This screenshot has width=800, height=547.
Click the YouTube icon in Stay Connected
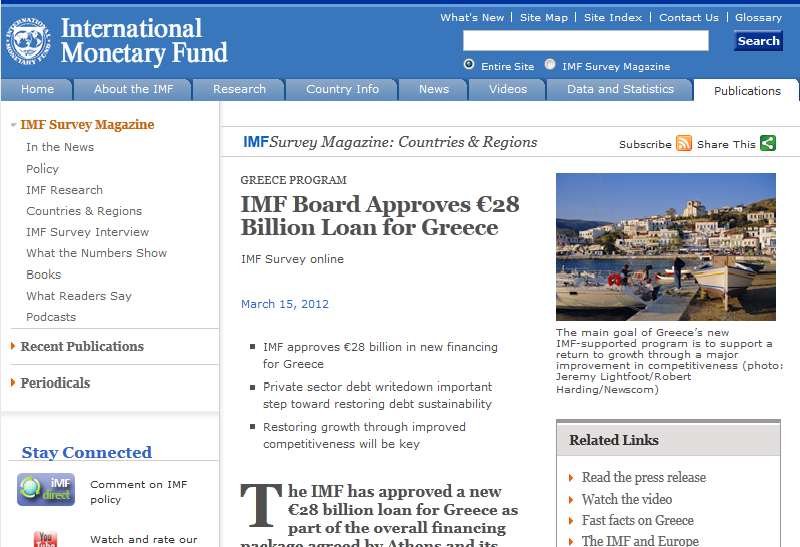46,538
